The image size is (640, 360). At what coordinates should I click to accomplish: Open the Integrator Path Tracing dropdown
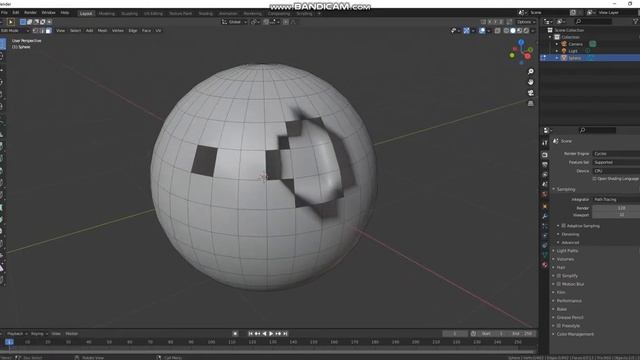click(616, 200)
